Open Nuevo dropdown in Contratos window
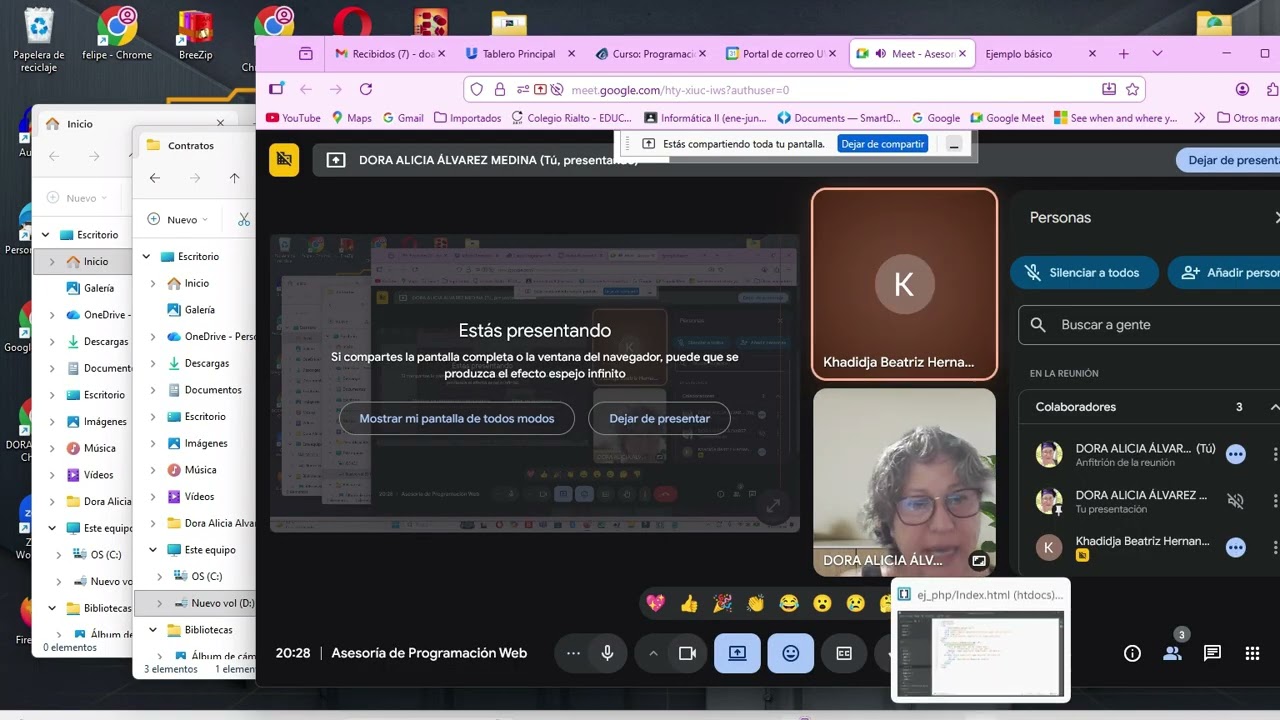Image resolution: width=1280 pixels, height=720 pixels. coord(178,219)
